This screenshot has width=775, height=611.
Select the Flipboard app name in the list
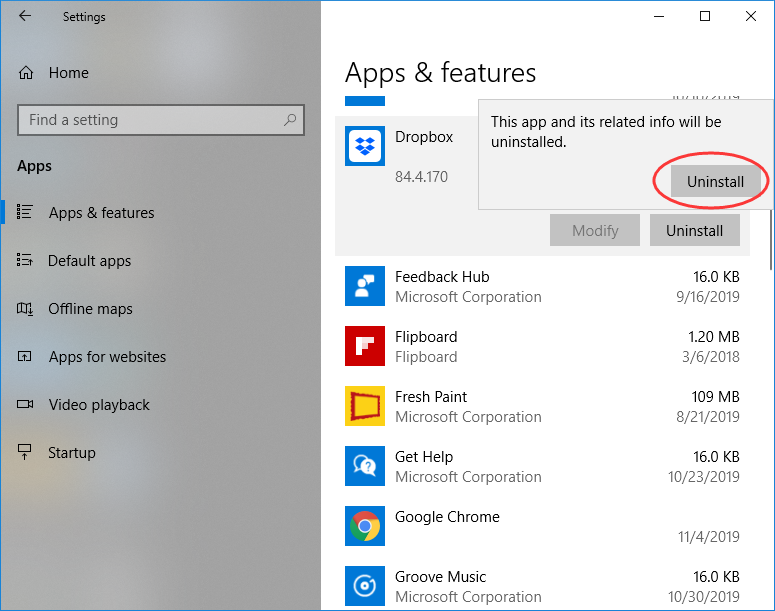tap(426, 337)
